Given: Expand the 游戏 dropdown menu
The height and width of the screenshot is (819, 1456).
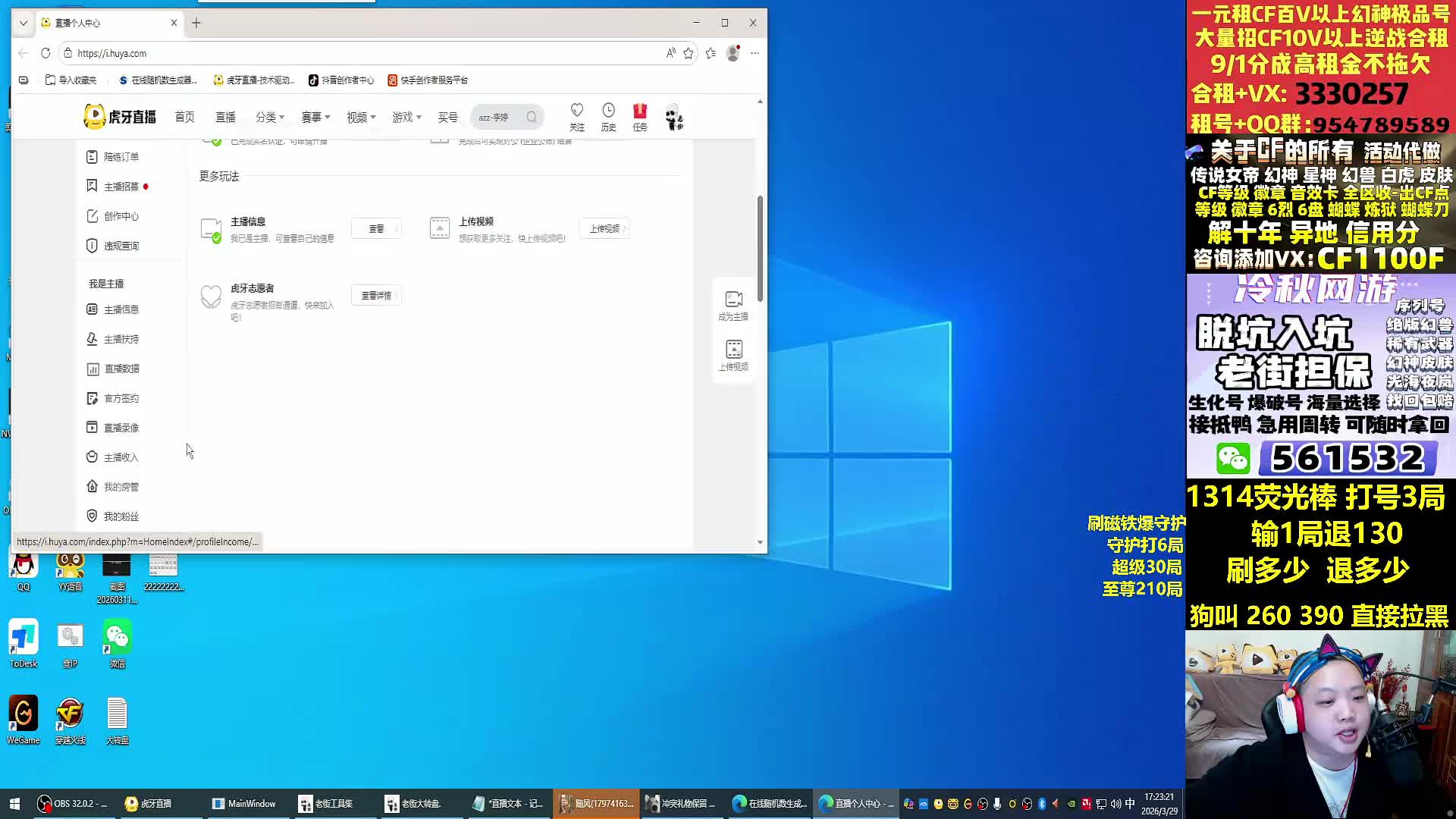Looking at the screenshot, I should pos(406,117).
